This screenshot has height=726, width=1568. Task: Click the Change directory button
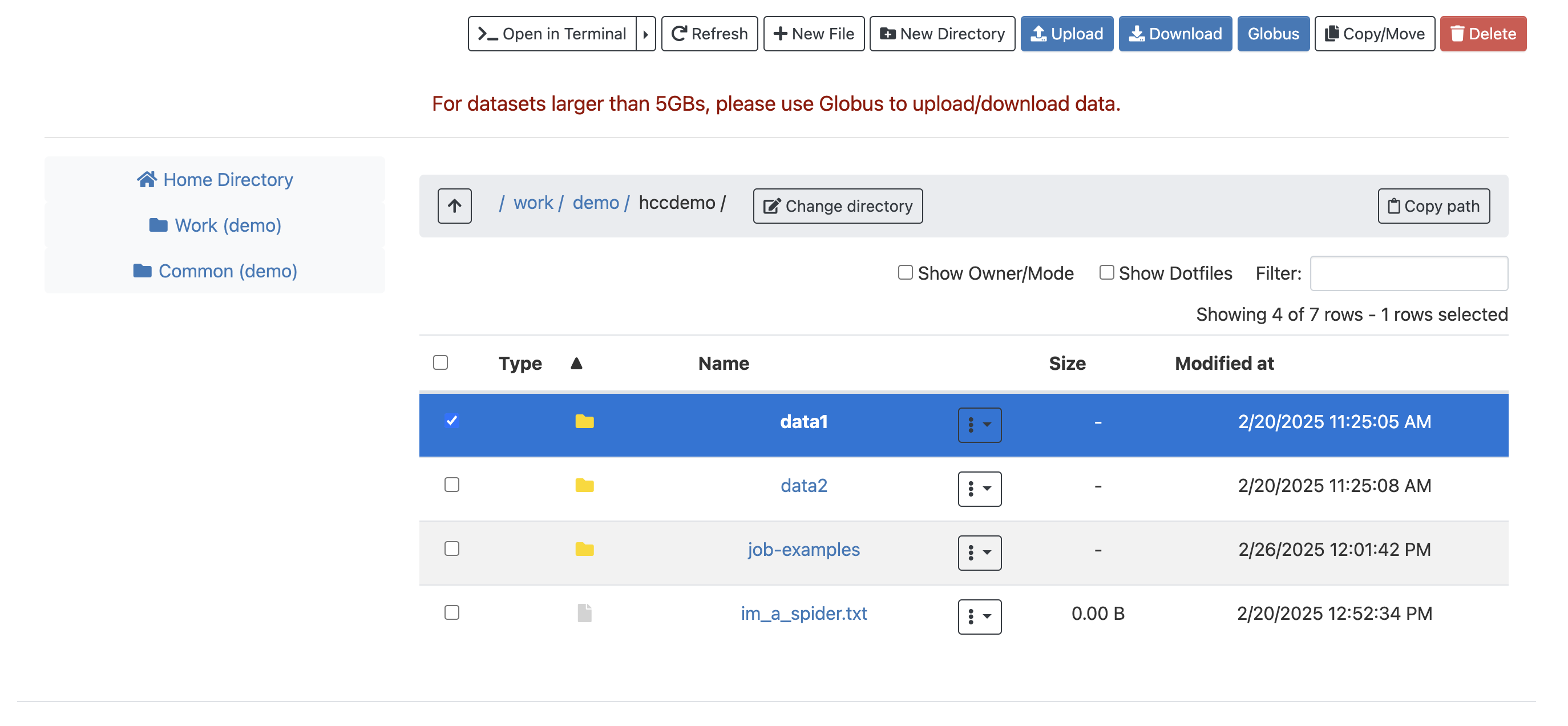tap(837, 206)
